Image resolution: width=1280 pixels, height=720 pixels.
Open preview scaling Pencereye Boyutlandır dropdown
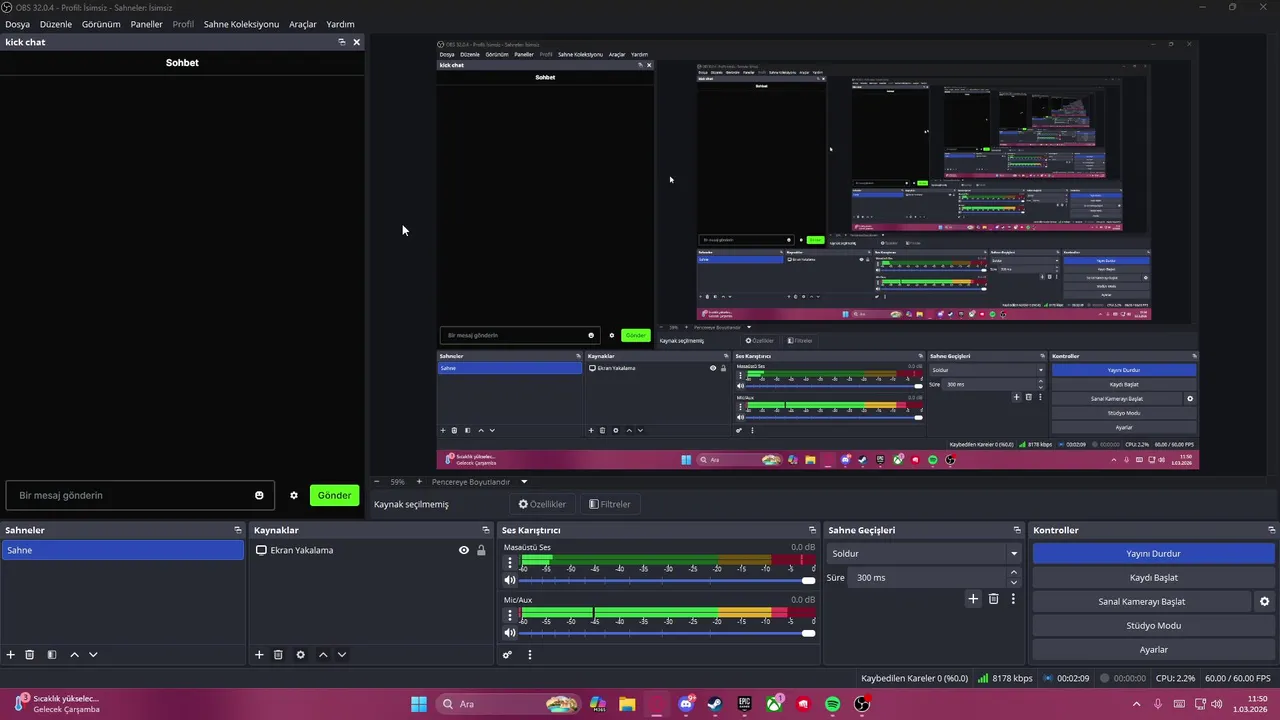click(479, 482)
